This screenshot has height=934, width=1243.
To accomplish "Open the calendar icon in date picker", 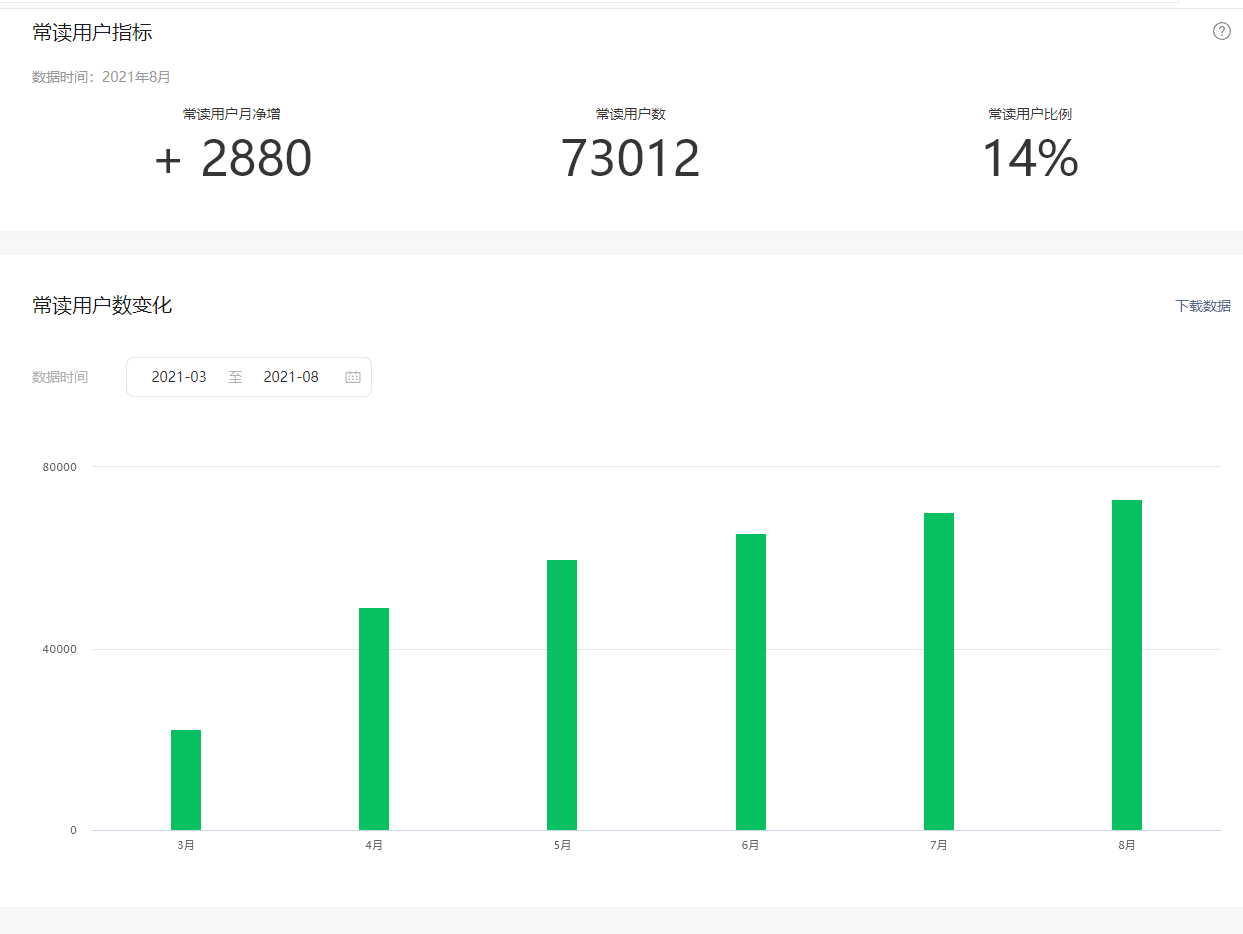I will (353, 377).
